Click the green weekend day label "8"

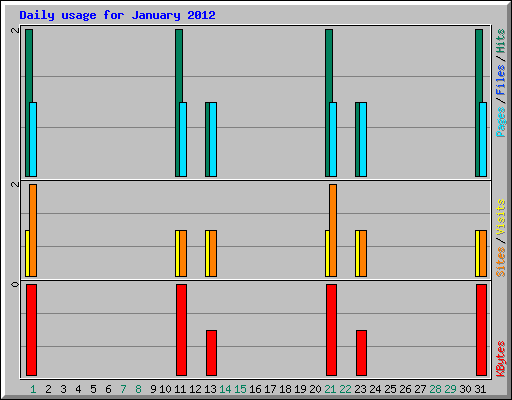point(138,389)
